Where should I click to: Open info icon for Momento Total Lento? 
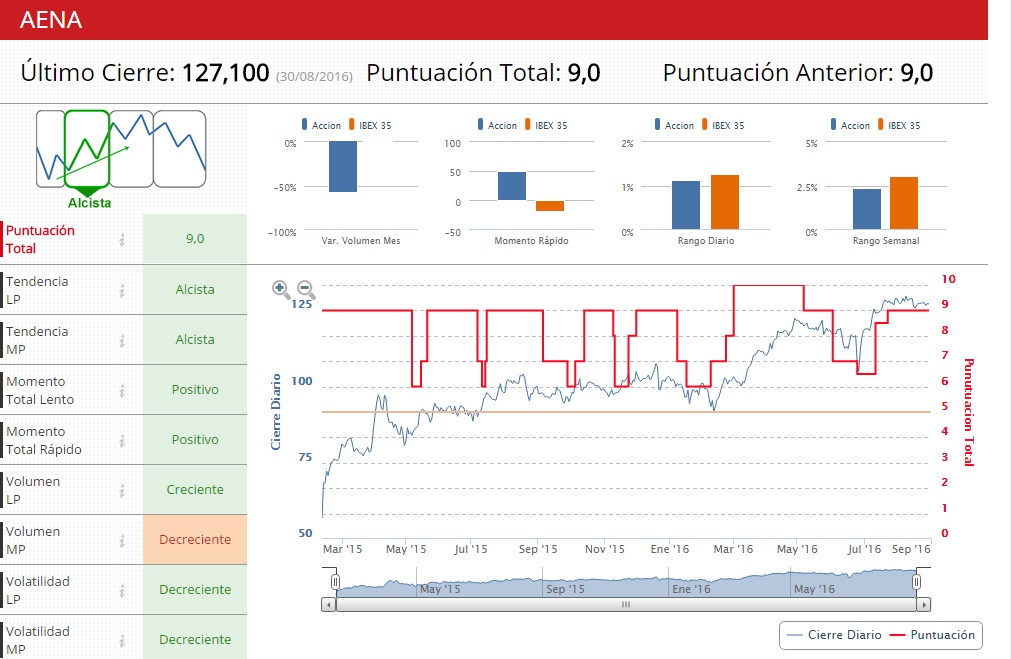point(122,390)
